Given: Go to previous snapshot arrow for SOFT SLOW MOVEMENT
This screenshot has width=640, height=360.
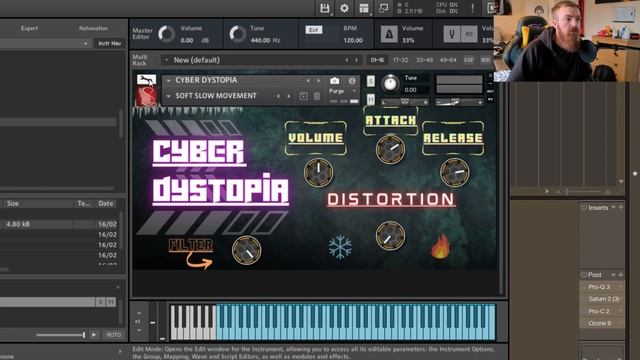Looking at the screenshot, I should click(278, 96).
